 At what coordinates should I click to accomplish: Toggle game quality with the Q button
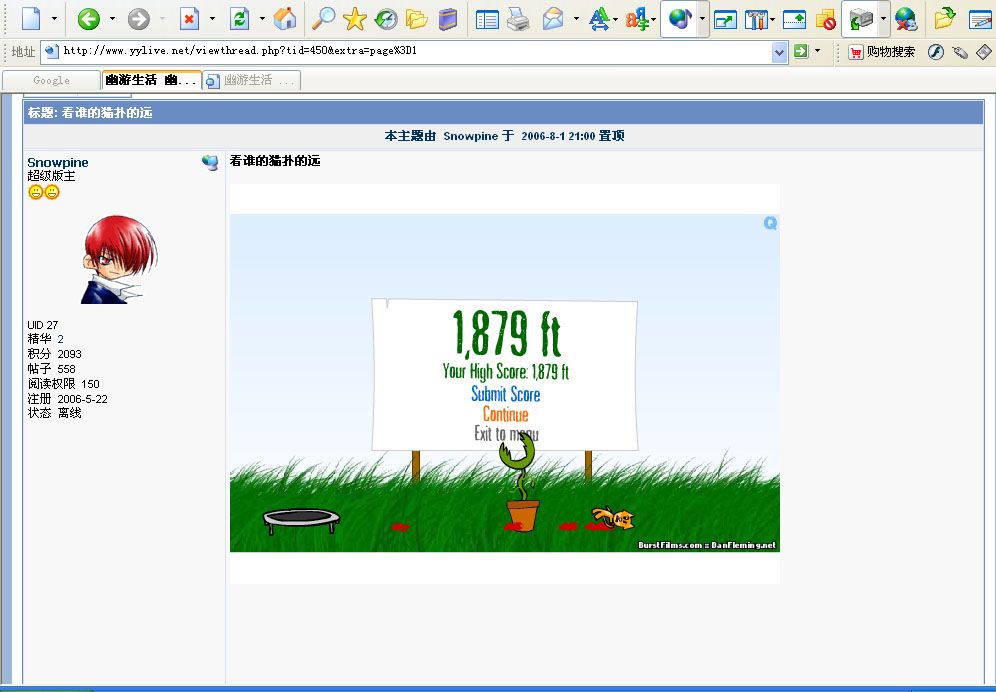point(771,222)
